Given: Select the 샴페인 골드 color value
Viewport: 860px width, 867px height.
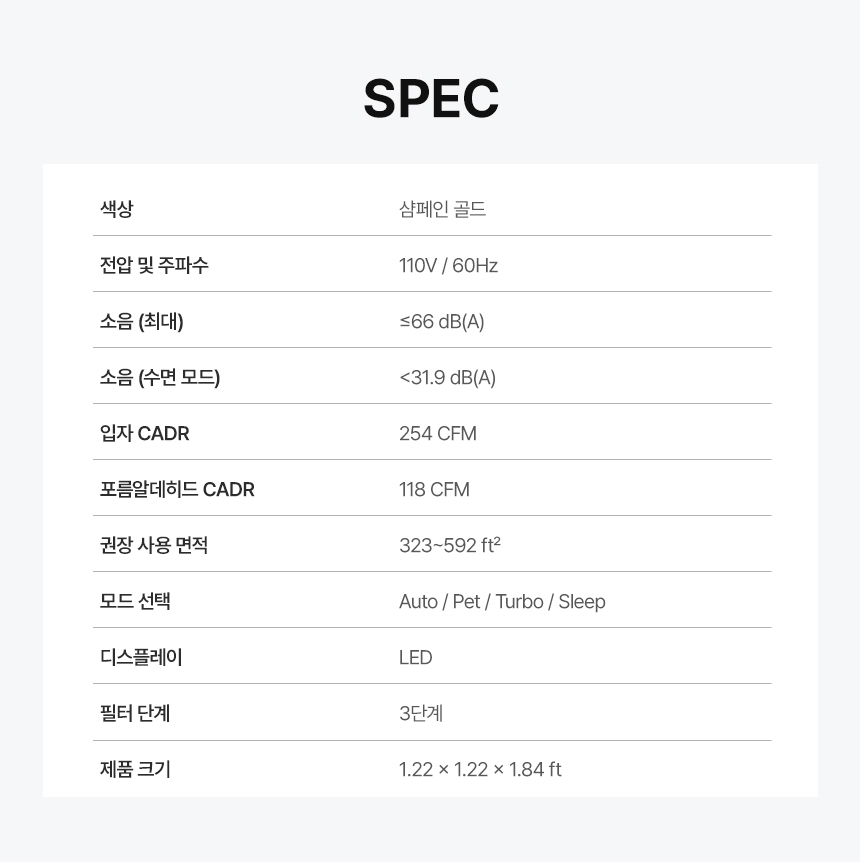Looking at the screenshot, I should (x=442, y=209).
